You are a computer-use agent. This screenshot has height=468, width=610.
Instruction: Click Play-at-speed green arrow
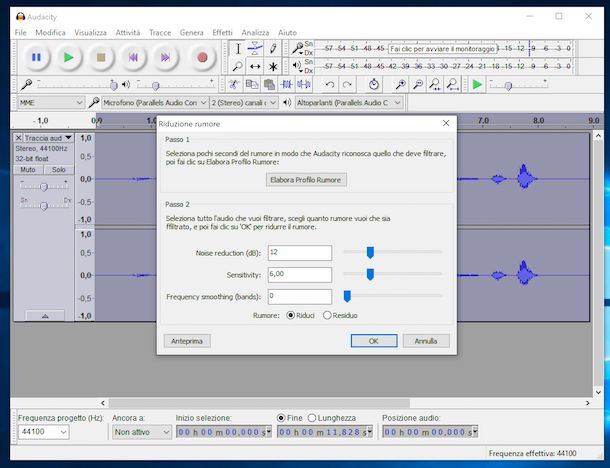point(477,84)
